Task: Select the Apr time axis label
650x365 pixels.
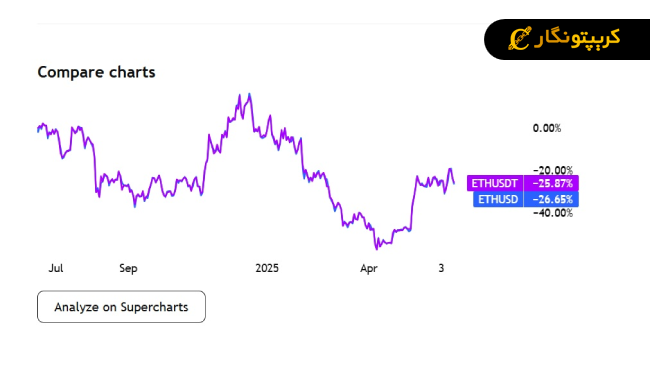Action: click(369, 268)
